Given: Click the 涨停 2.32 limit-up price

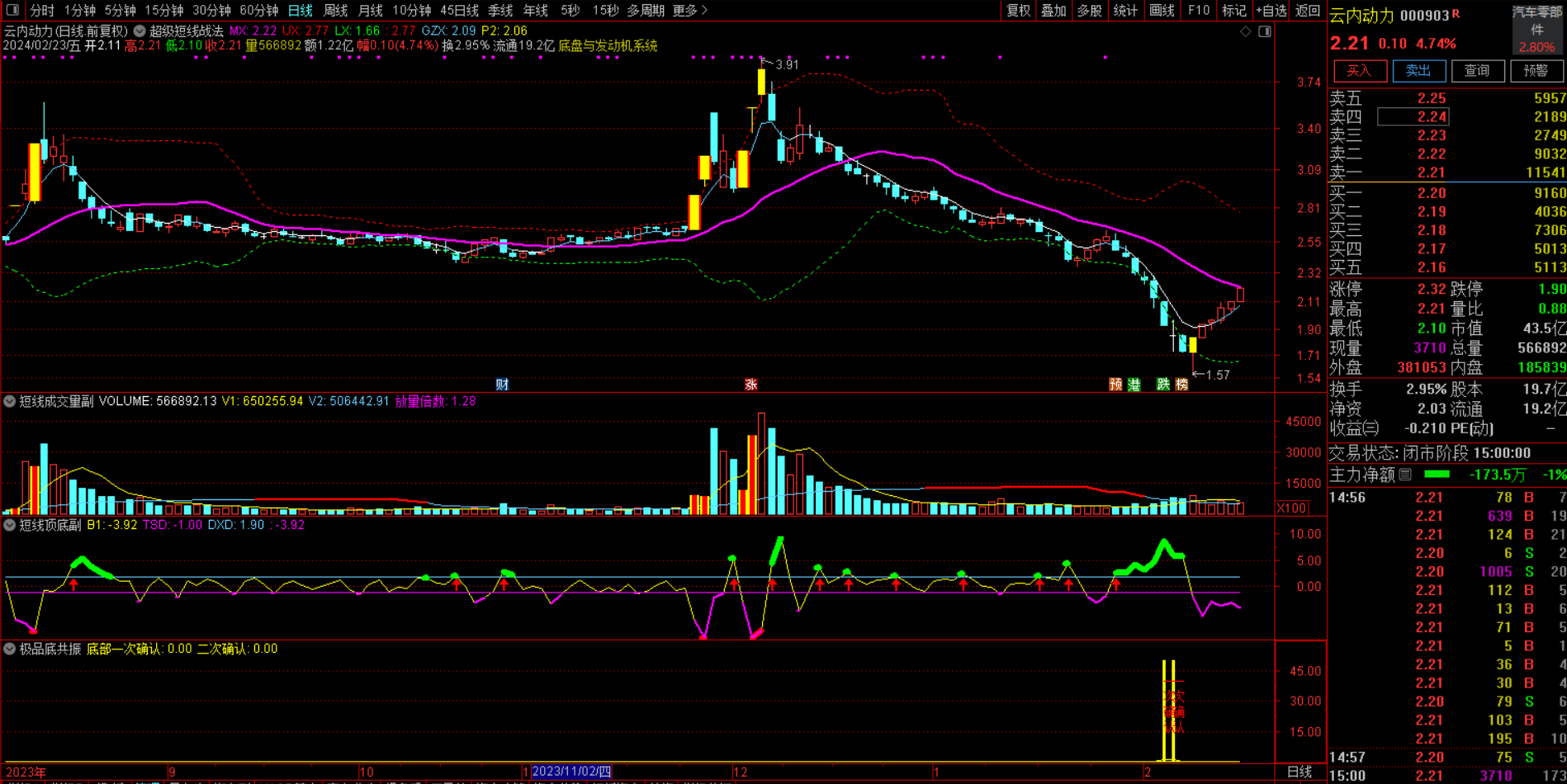Looking at the screenshot, I should 1432,289.
